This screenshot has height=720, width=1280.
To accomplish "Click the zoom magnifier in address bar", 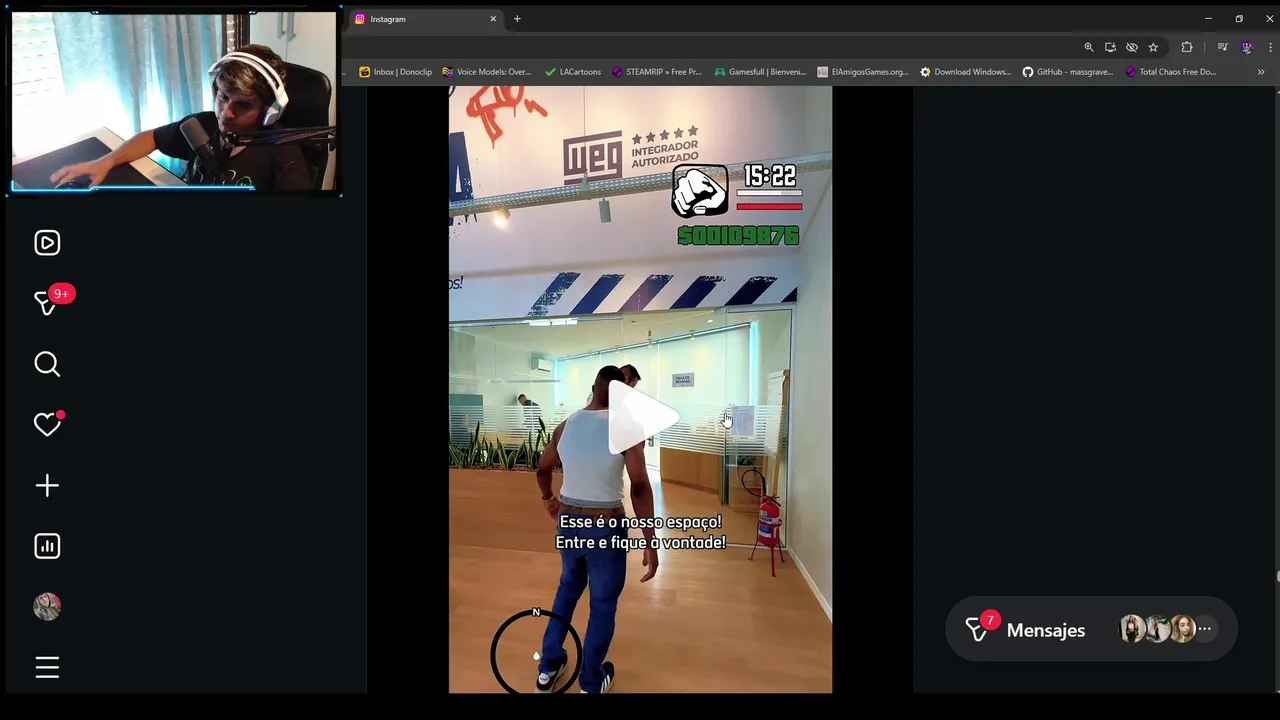I will (1089, 47).
